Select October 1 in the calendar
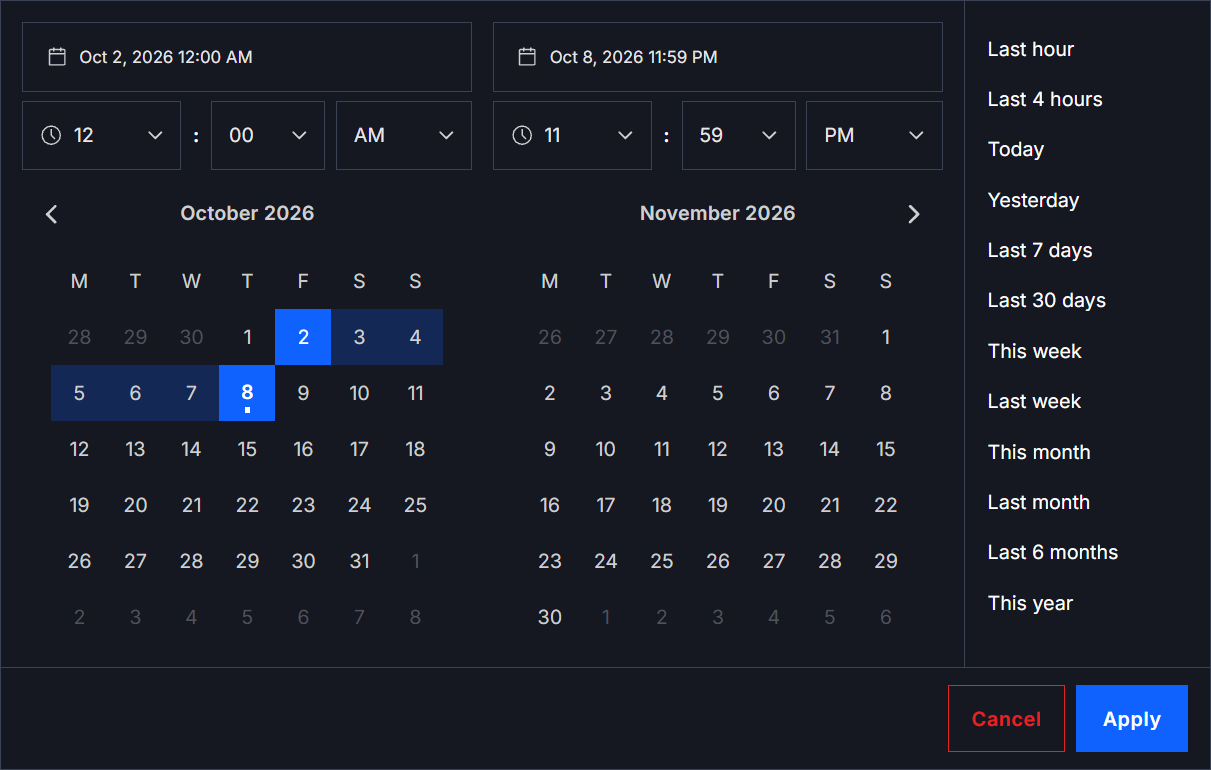The height and width of the screenshot is (770, 1211). tap(247, 337)
